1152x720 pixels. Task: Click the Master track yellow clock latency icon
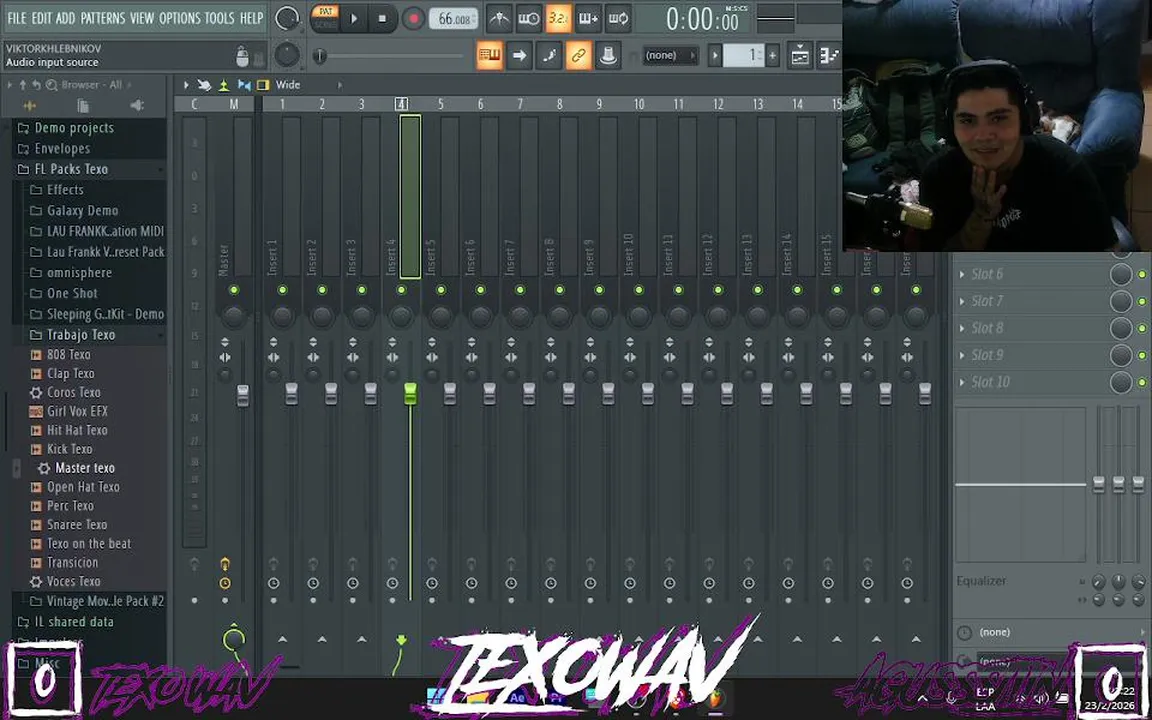(x=225, y=583)
